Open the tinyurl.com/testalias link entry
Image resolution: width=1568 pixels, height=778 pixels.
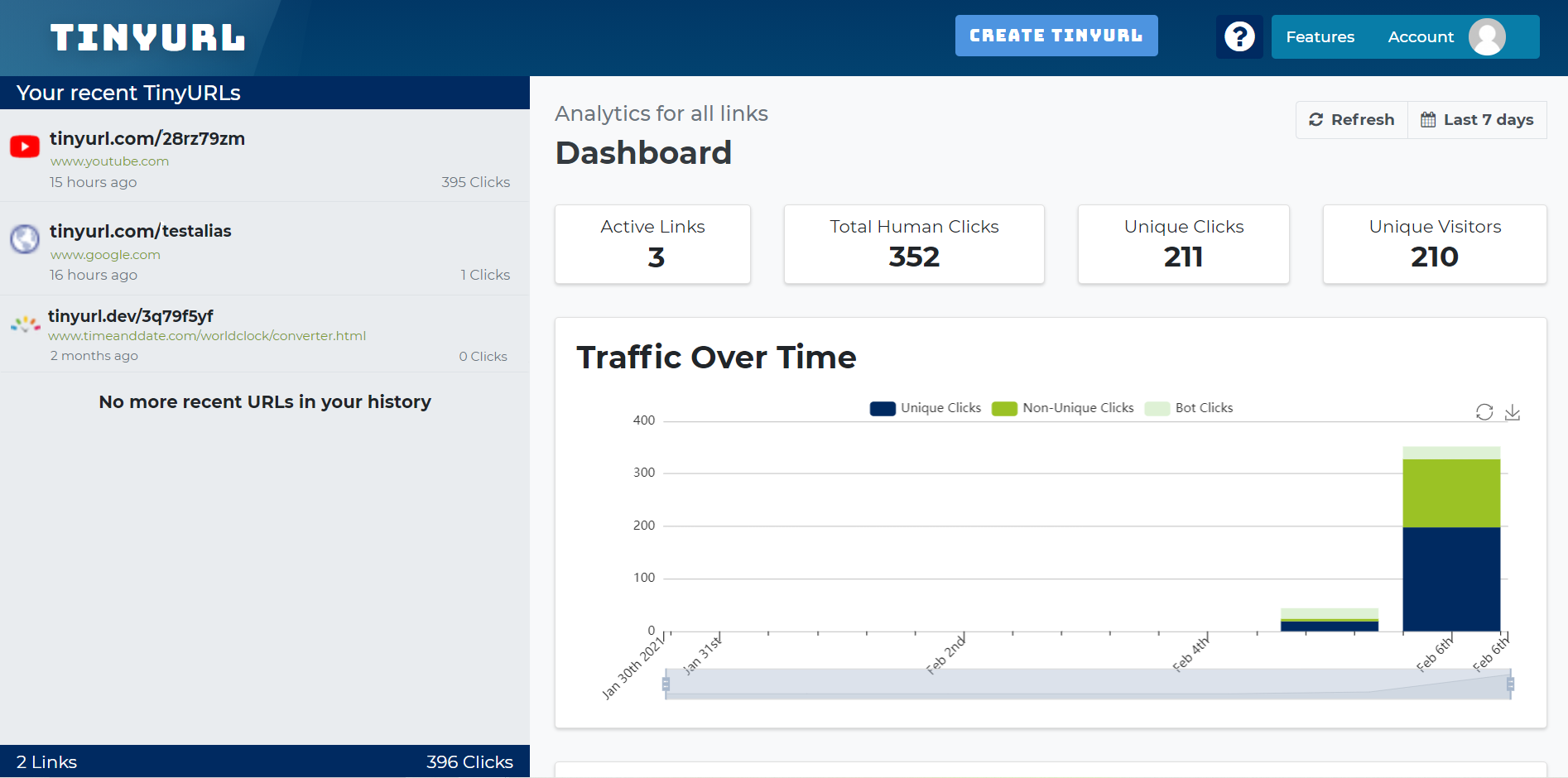[x=141, y=232]
